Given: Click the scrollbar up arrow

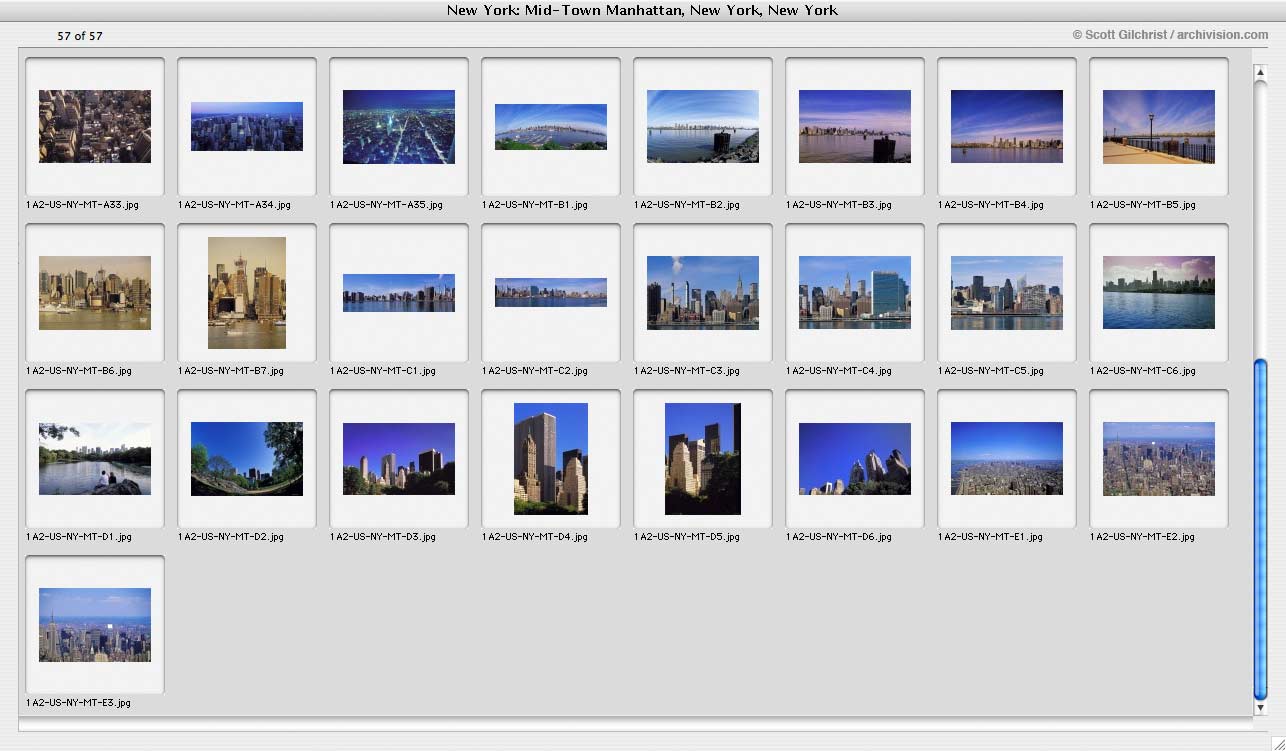Looking at the screenshot, I should [x=1260, y=73].
